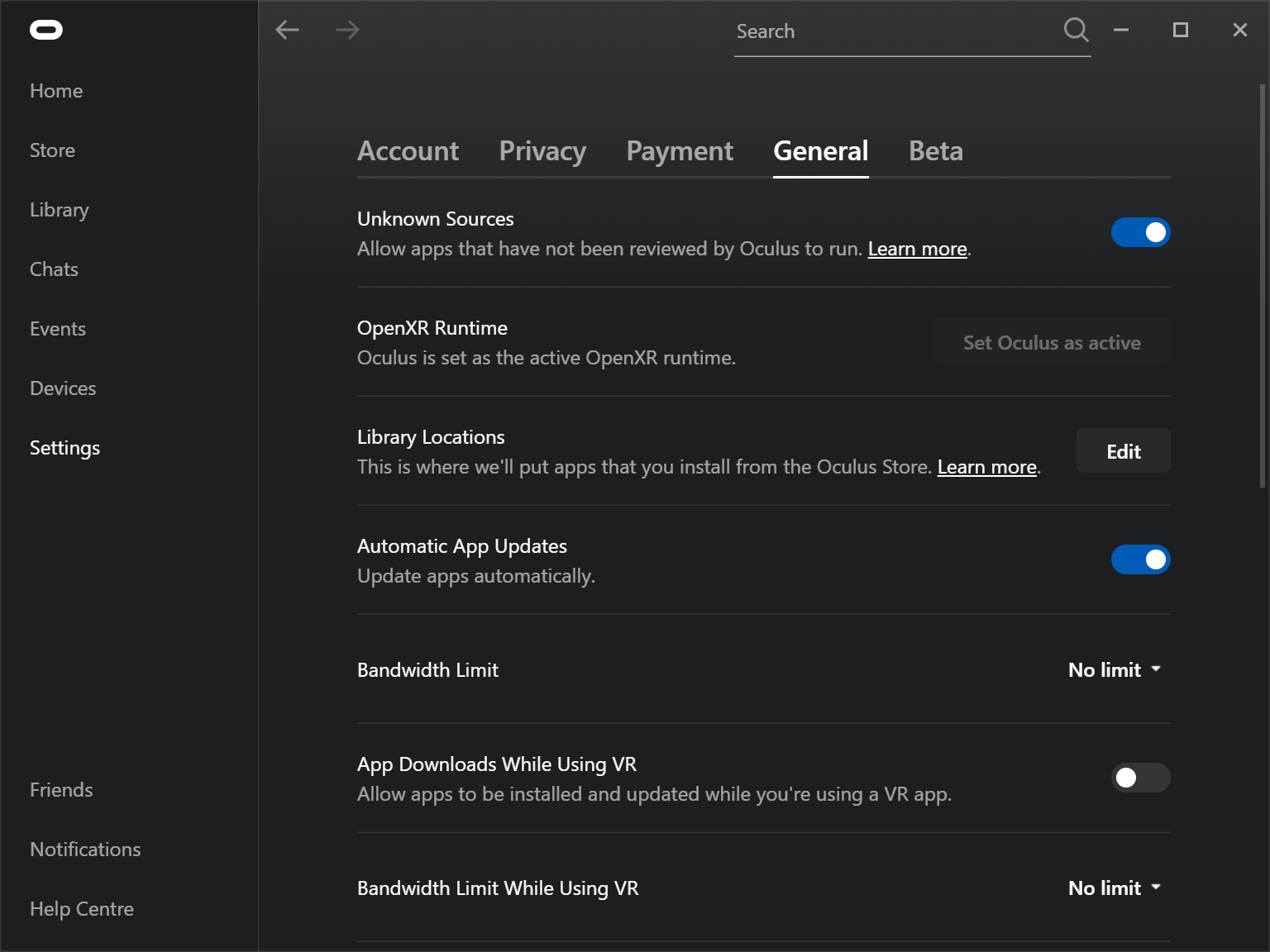Open the Chats section
Viewport: 1270px width, 952px height.
[x=54, y=269]
